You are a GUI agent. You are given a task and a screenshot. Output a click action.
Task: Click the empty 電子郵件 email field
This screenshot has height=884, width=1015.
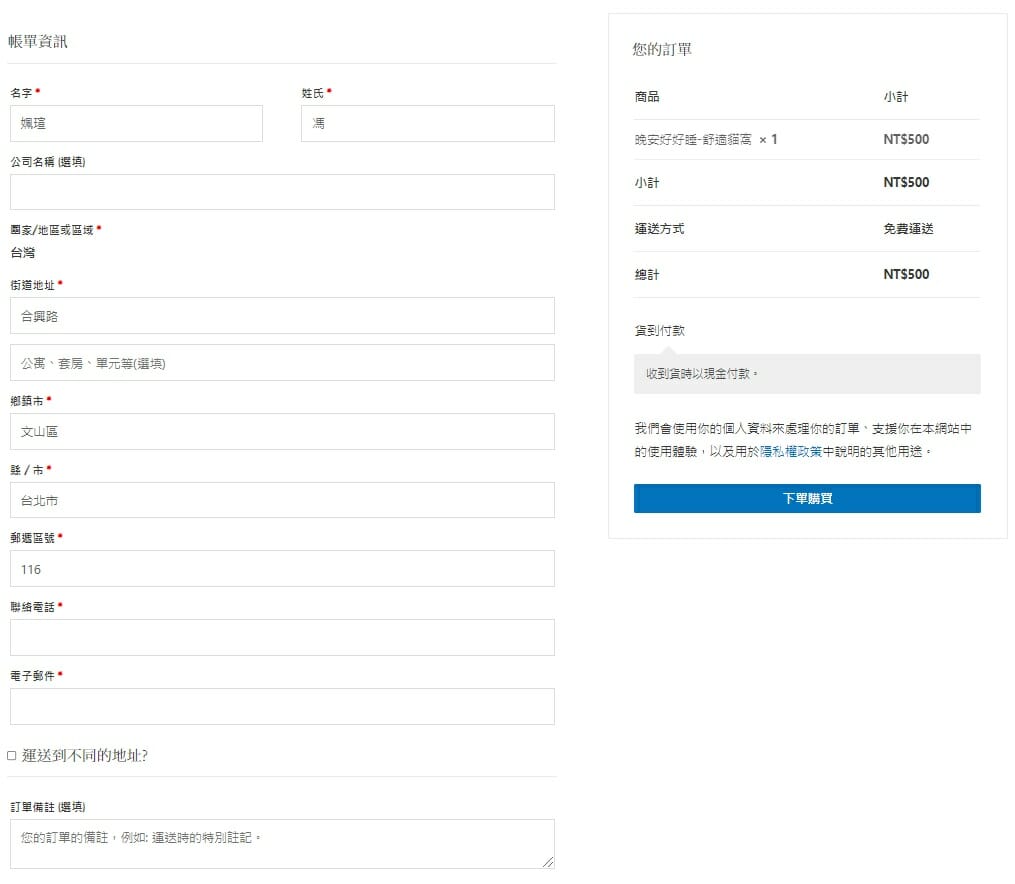pos(282,706)
